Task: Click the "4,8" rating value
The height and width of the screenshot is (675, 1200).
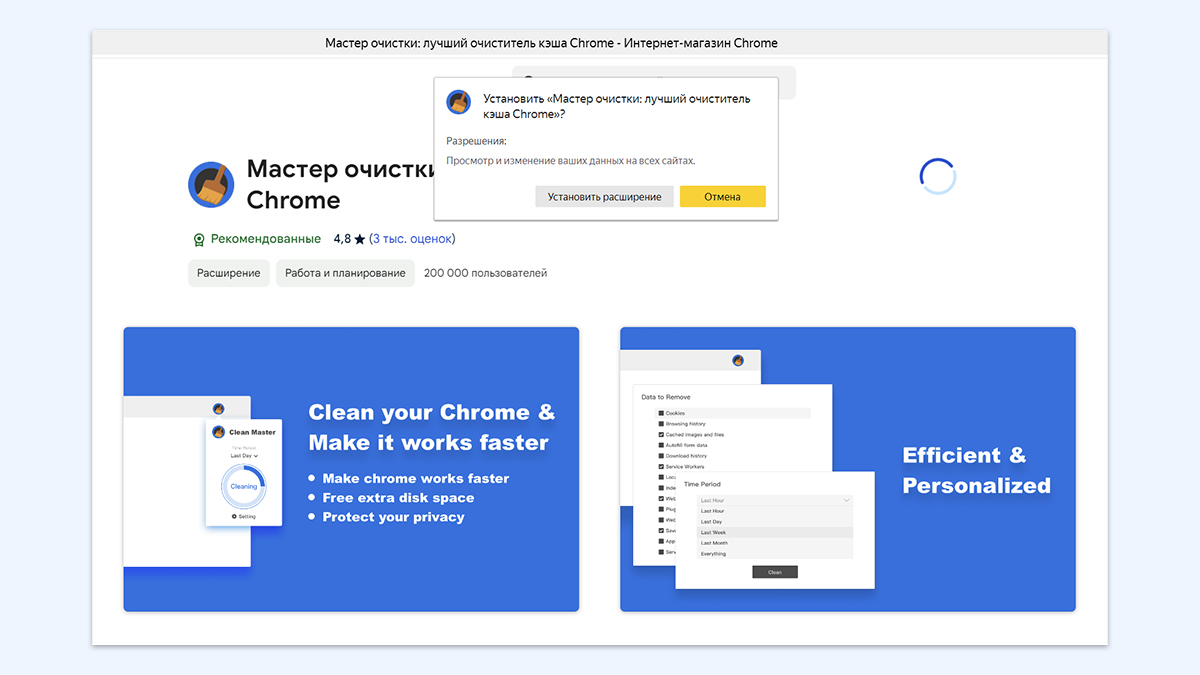Action: point(342,239)
